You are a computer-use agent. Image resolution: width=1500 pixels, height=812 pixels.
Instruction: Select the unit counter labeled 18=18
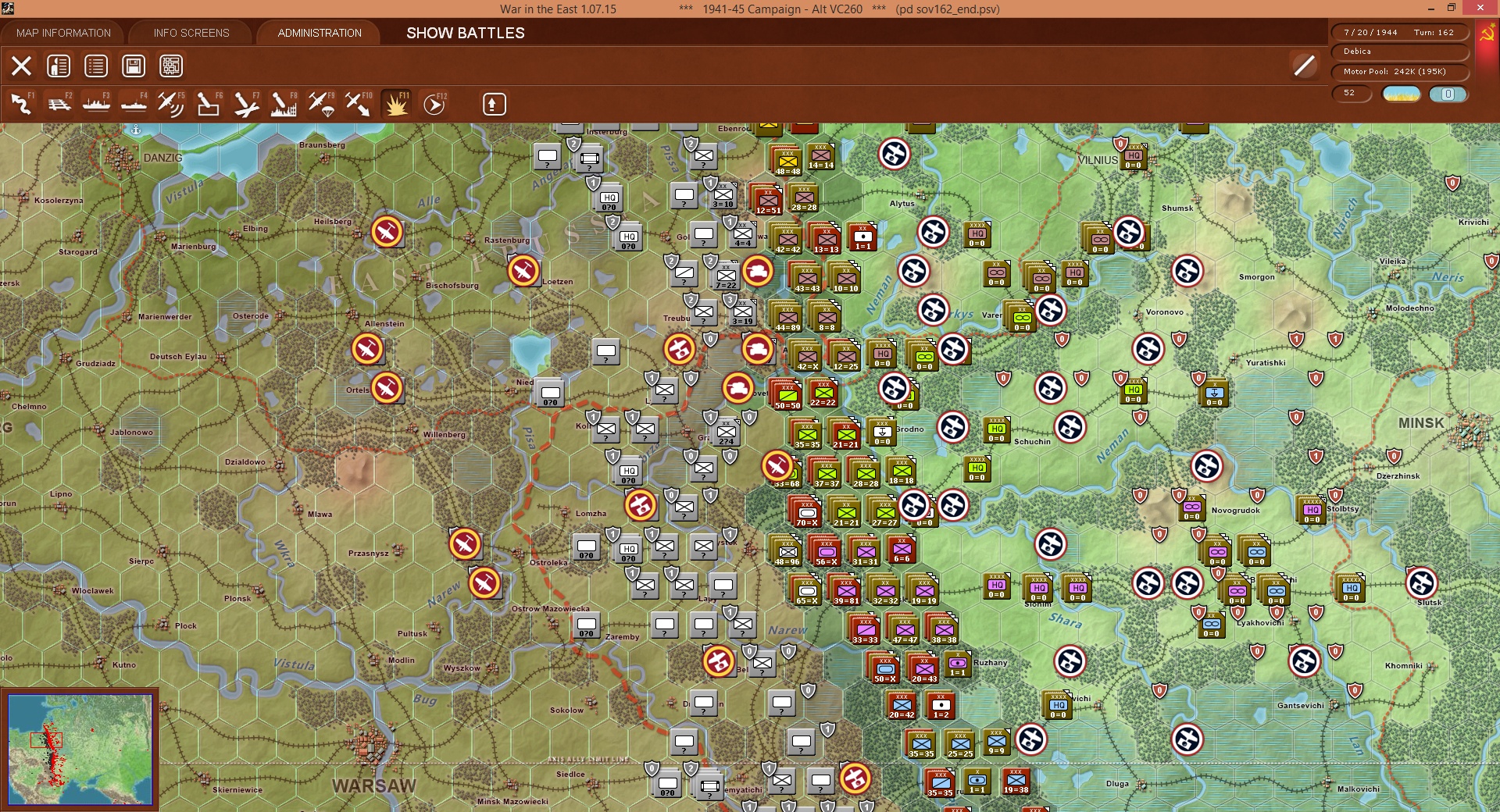(x=901, y=471)
